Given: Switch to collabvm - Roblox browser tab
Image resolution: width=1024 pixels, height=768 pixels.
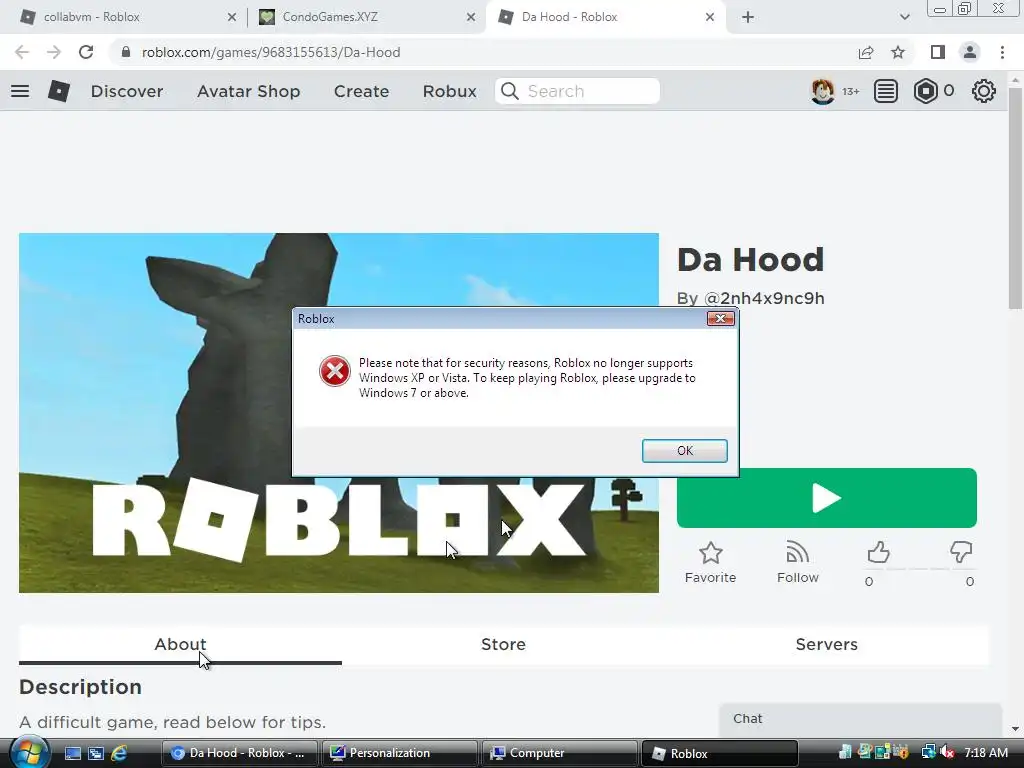Looking at the screenshot, I should coord(125,17).
